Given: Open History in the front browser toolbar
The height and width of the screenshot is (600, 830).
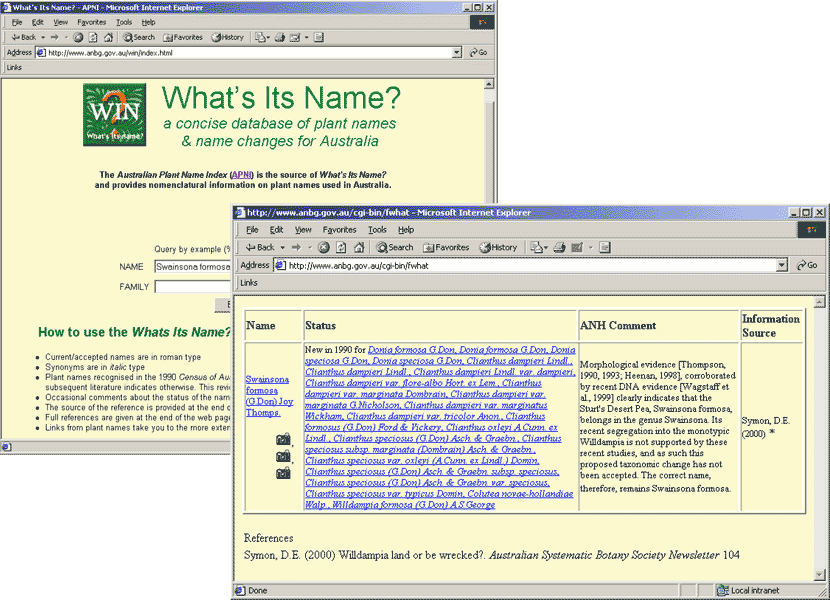Looking at the screenshot, I should pyautogui.click(x=498, y=247).
